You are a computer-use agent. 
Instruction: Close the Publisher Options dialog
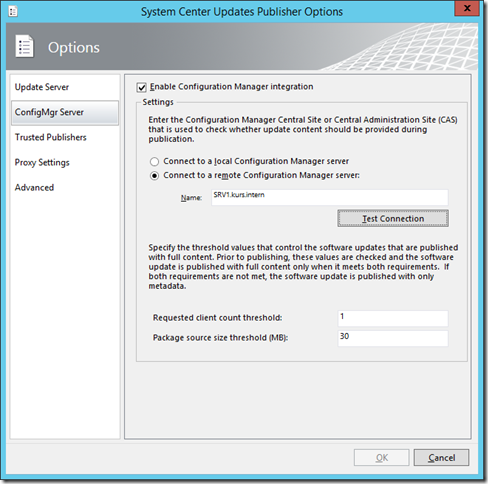pyautogui.click(x=467, y=9)
